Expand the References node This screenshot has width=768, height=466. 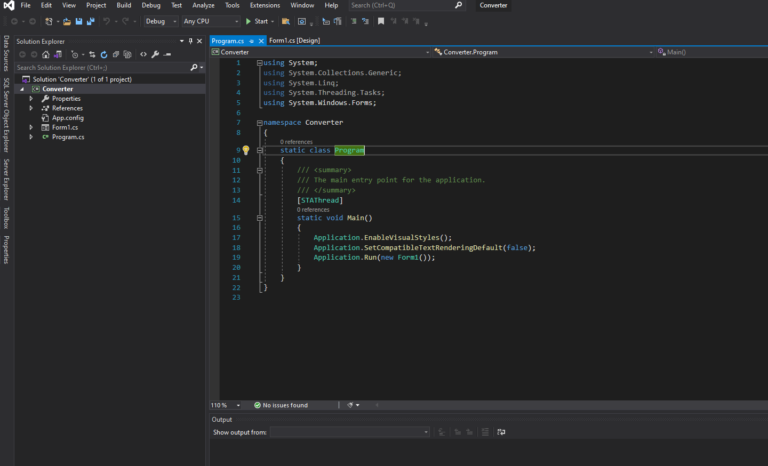(31, 108)
